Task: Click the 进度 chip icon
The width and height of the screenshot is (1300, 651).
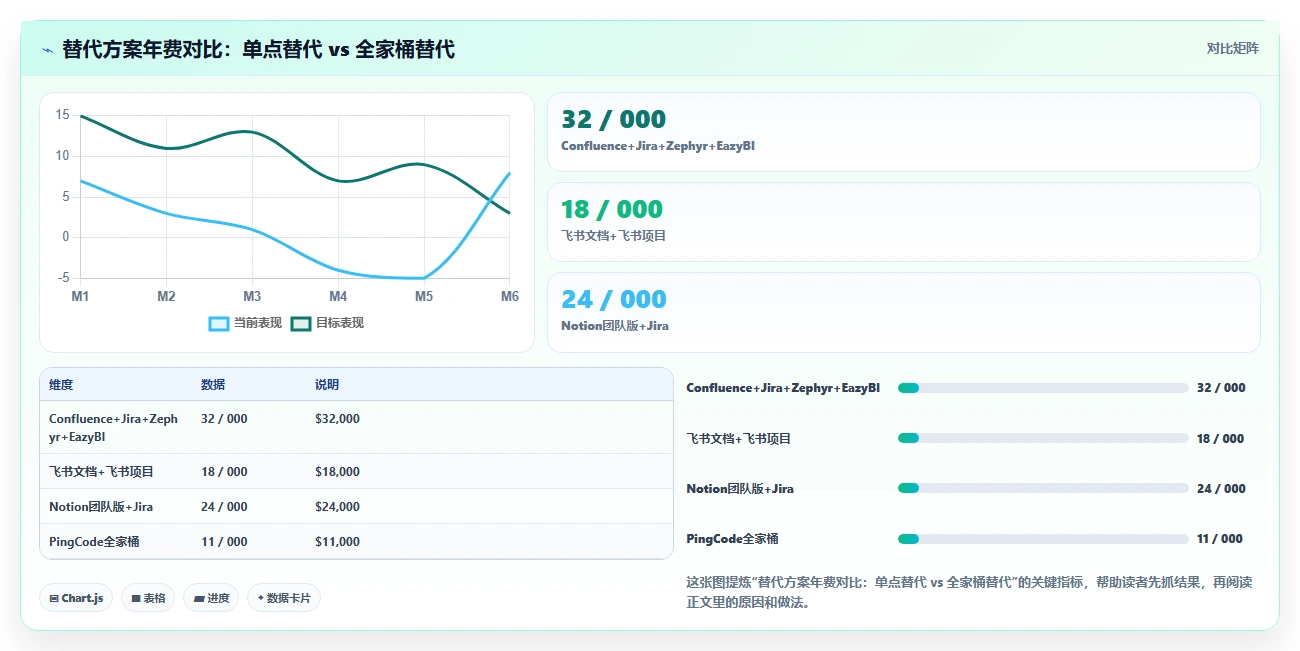Action: [198, 598]
